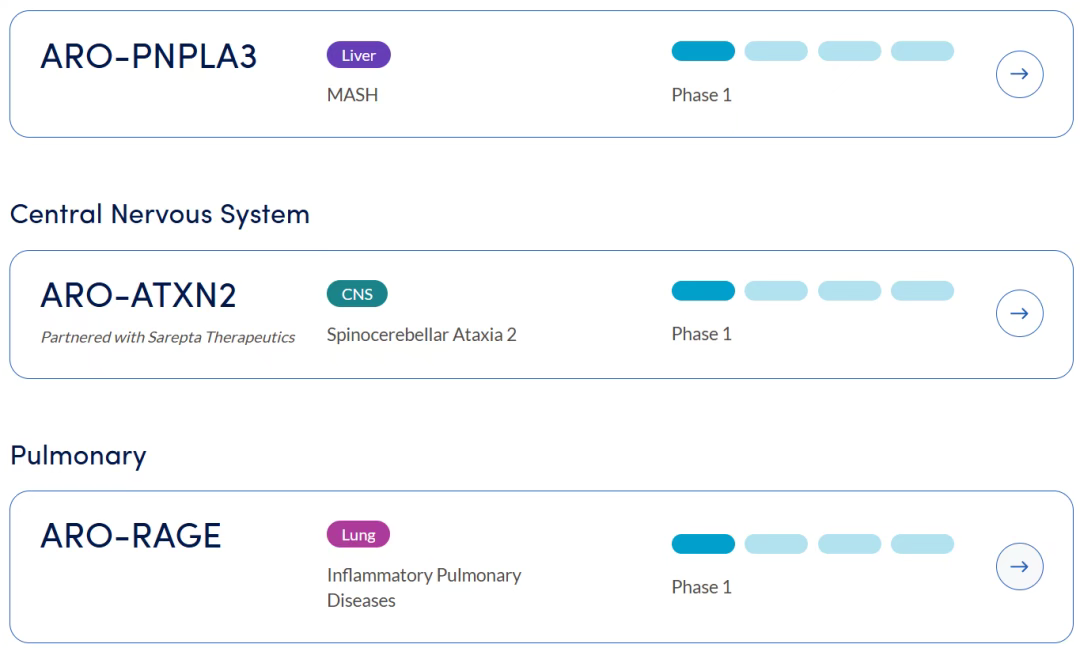Click the purple Liver tag
This screenshot has height=648, width=1080.
[358, 55]
